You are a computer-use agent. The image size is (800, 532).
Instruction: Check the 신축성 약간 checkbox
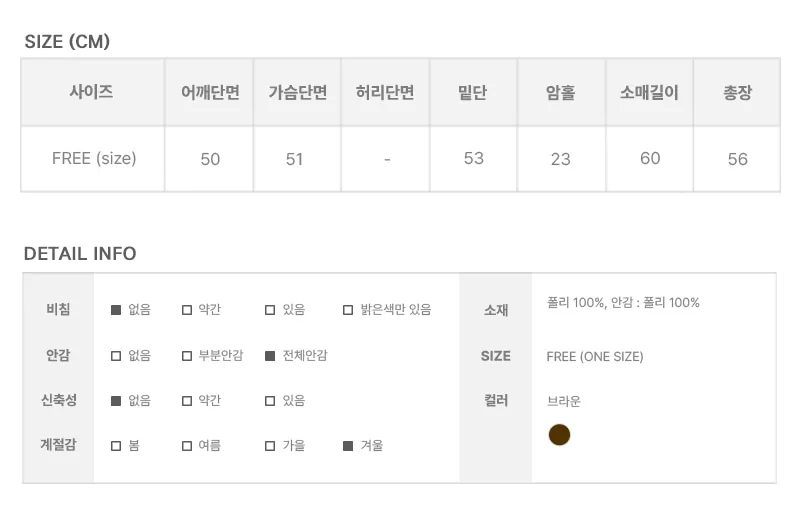click(187, 401)
